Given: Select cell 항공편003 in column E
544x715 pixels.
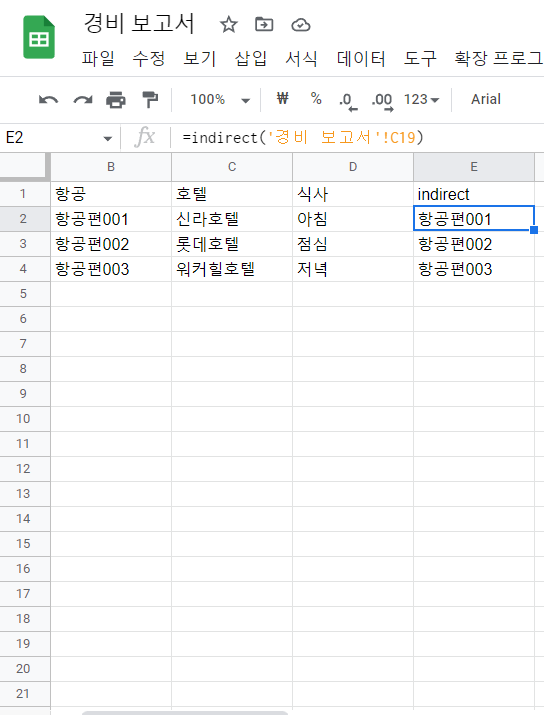Looking at the screenshot, I should pyautogui.click(x=474, y=269).
